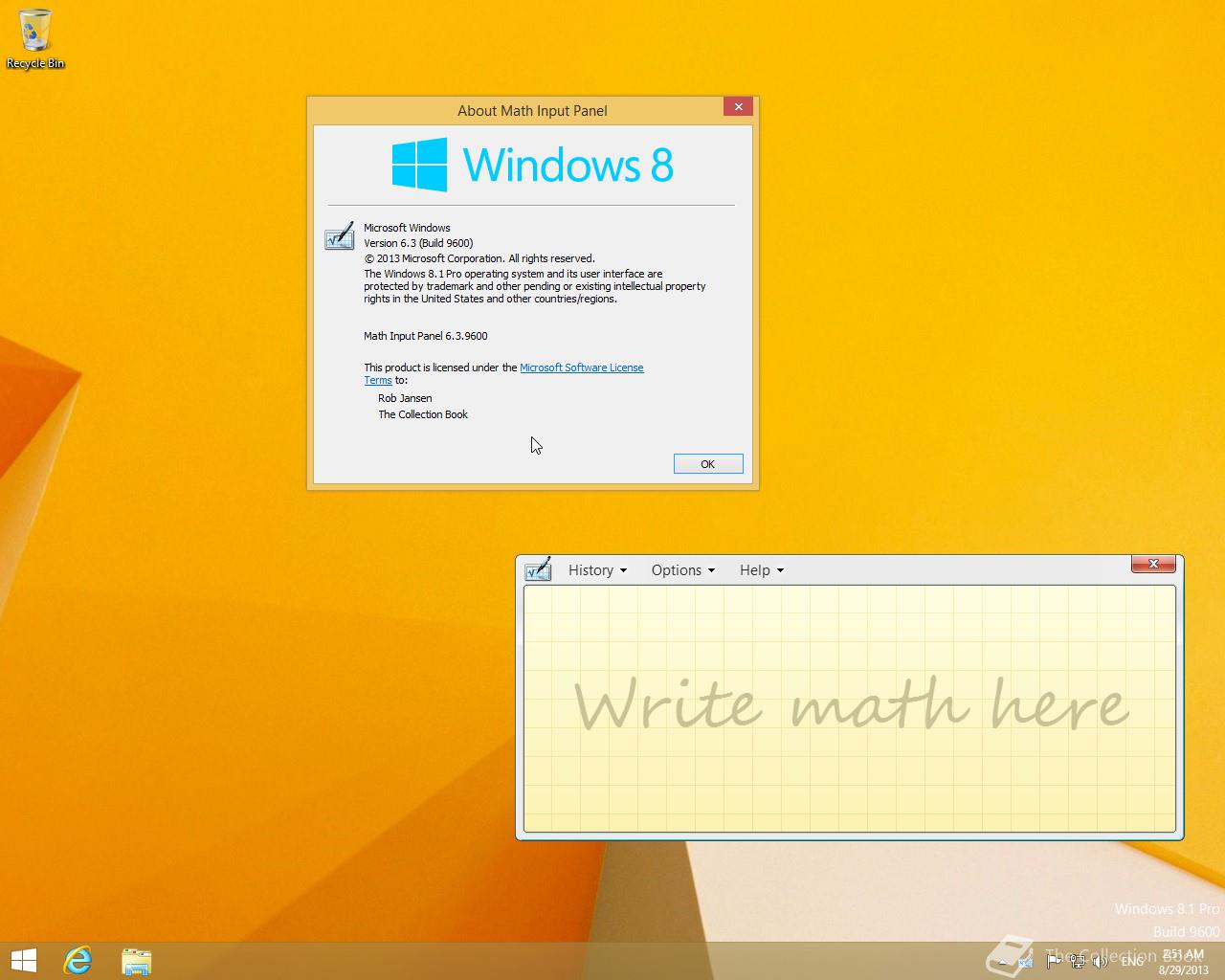Open the taskbar clock and date
Viewport: 1225px width, 980px height.
1184,962
